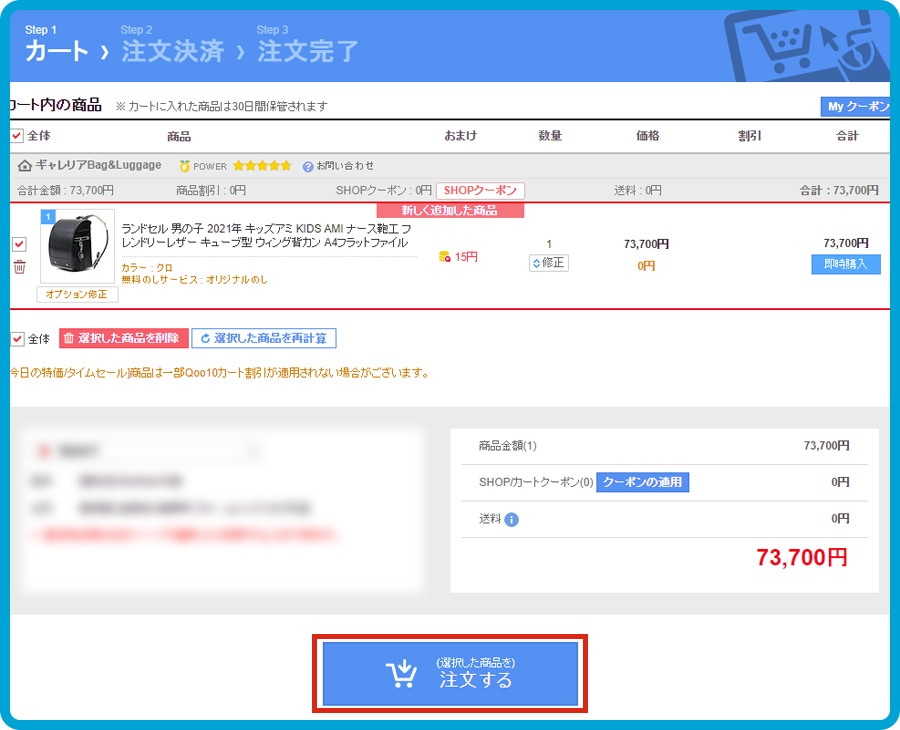Image resolution: width=900 pixels, height=730 pixels.
Task: Click 選択した商品を削除 button
Action: coord(123,339)
